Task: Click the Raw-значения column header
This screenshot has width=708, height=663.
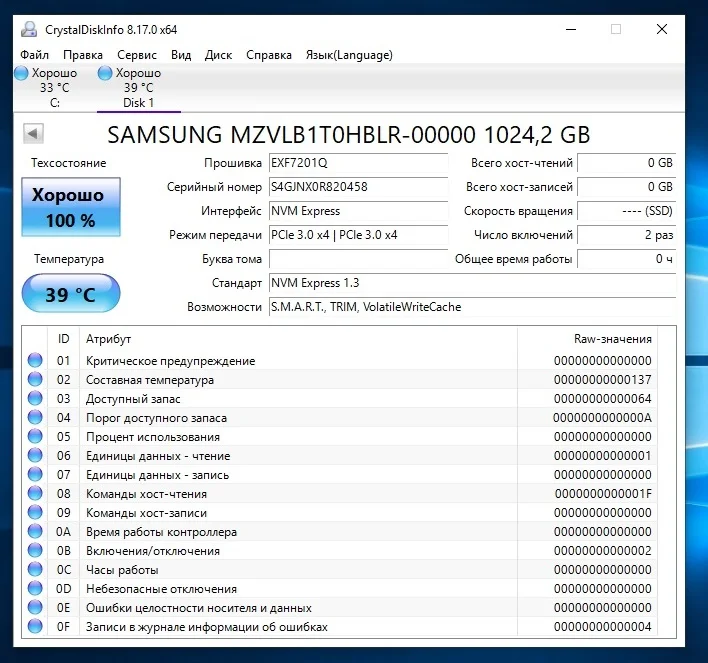Action: coord(612,339)
